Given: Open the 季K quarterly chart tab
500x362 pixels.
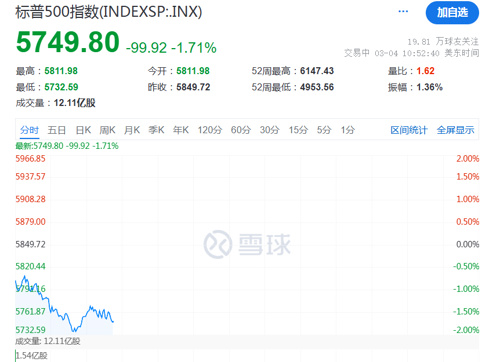Looking at the screenshot, I should coord(156,130).
